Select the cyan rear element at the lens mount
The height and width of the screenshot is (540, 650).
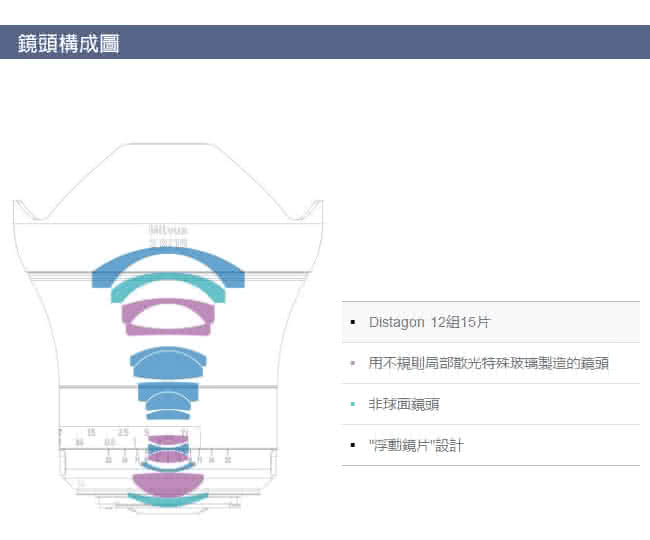click(x=168, y=499)
